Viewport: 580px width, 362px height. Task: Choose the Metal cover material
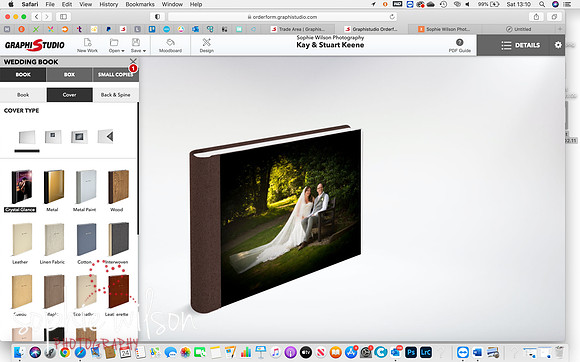click(x=53, y=191)
